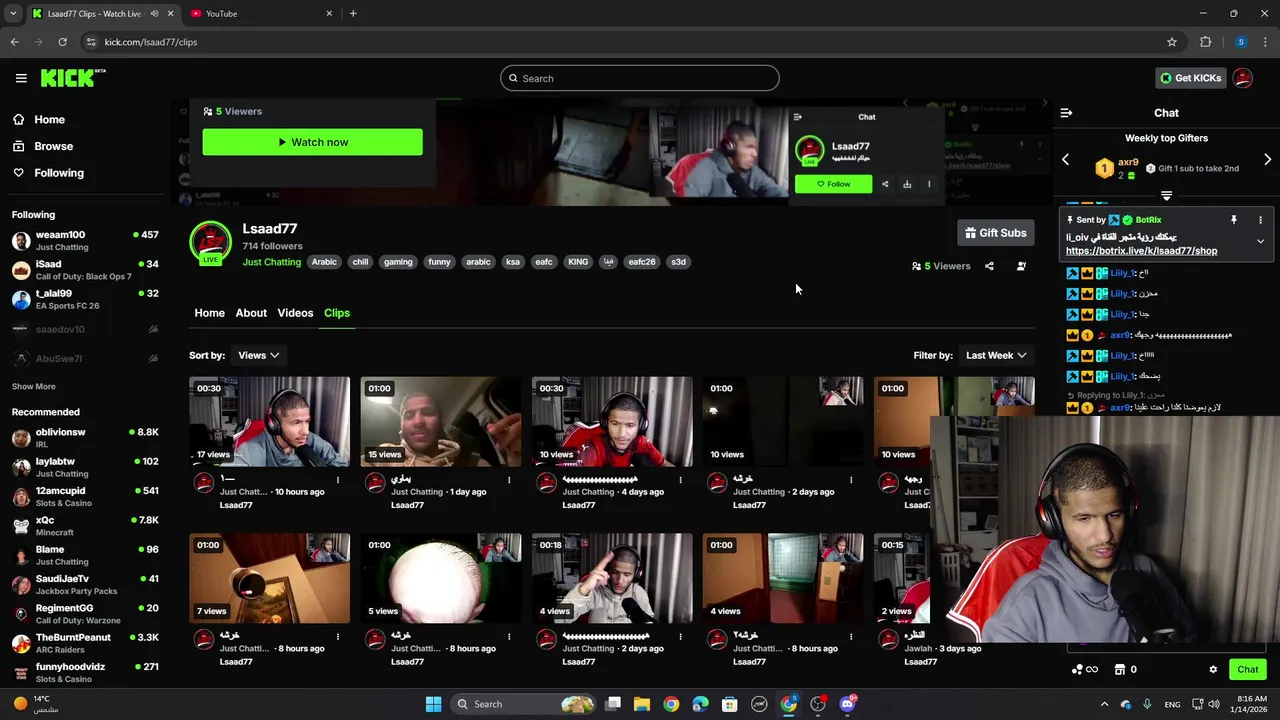The height and width of the screenshot is (720, 1280).
Task: Open new browser tab
Action: pyautogui.click(x=353, y=14)
